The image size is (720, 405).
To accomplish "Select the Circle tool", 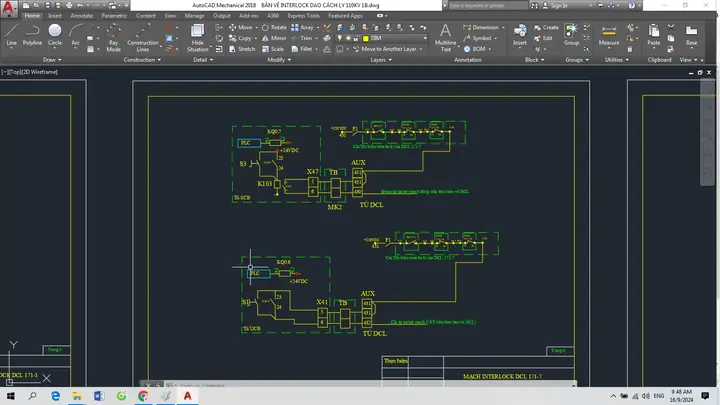I will tap(55, 35).
